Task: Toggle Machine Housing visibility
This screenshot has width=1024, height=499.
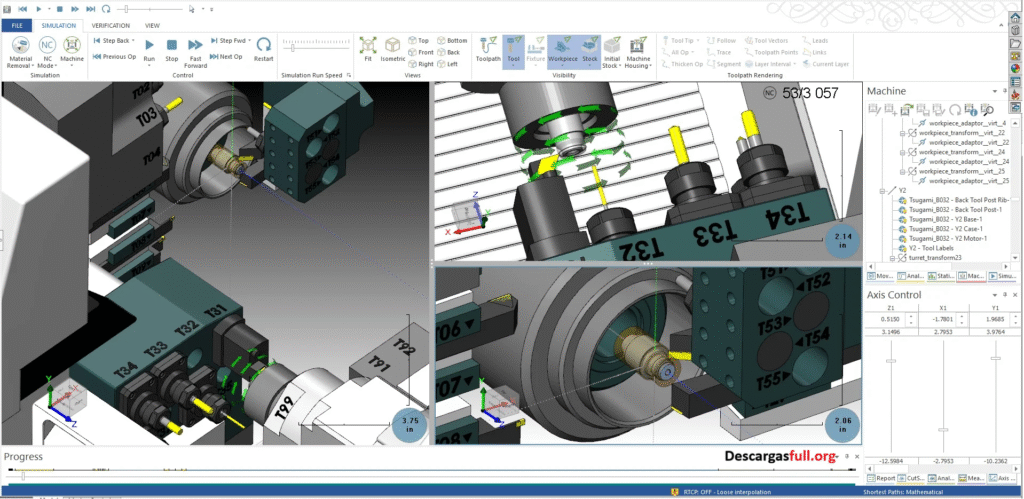Action: coord(638,53)
